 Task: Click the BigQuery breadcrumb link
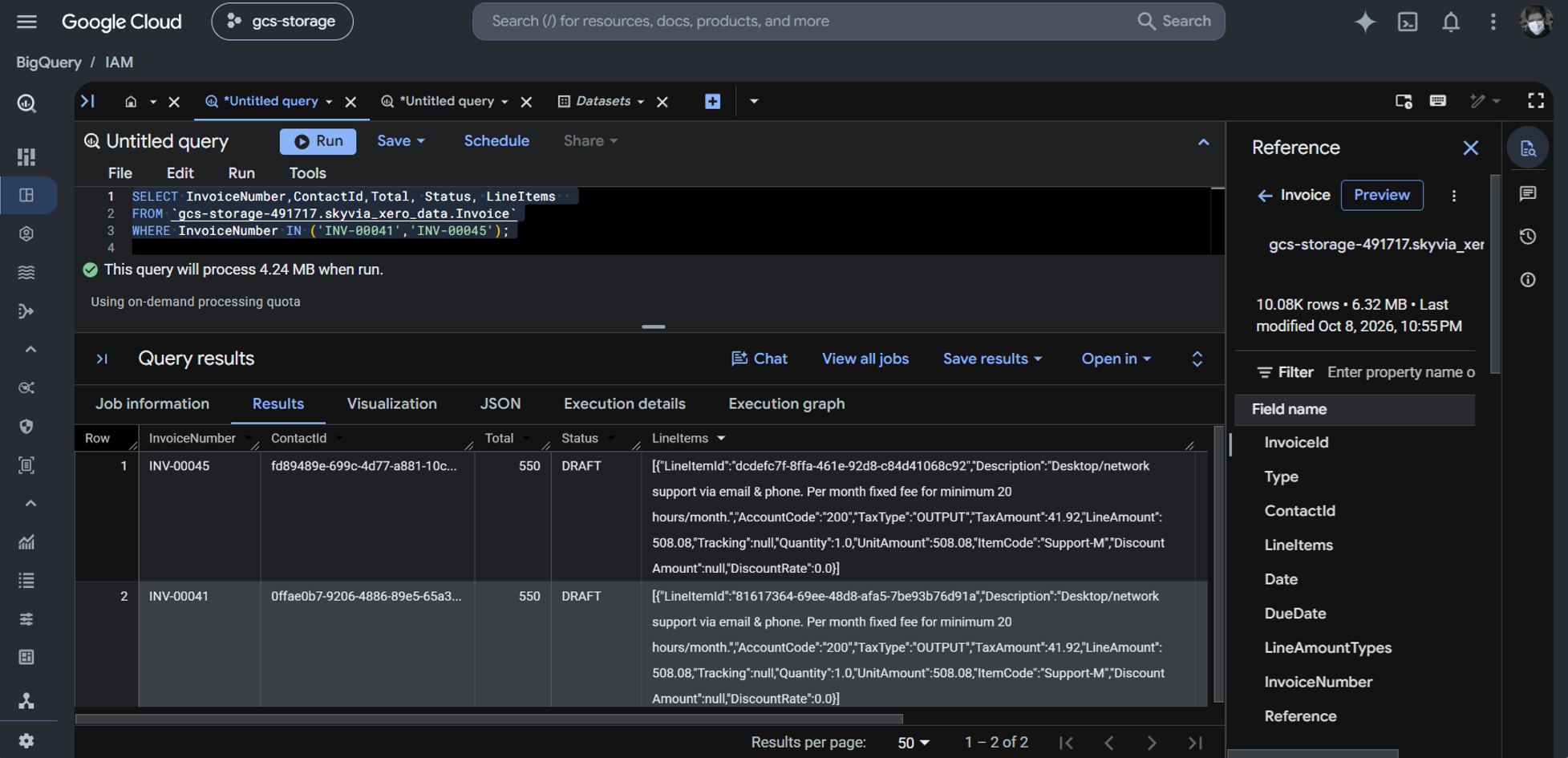coord(49,63)
